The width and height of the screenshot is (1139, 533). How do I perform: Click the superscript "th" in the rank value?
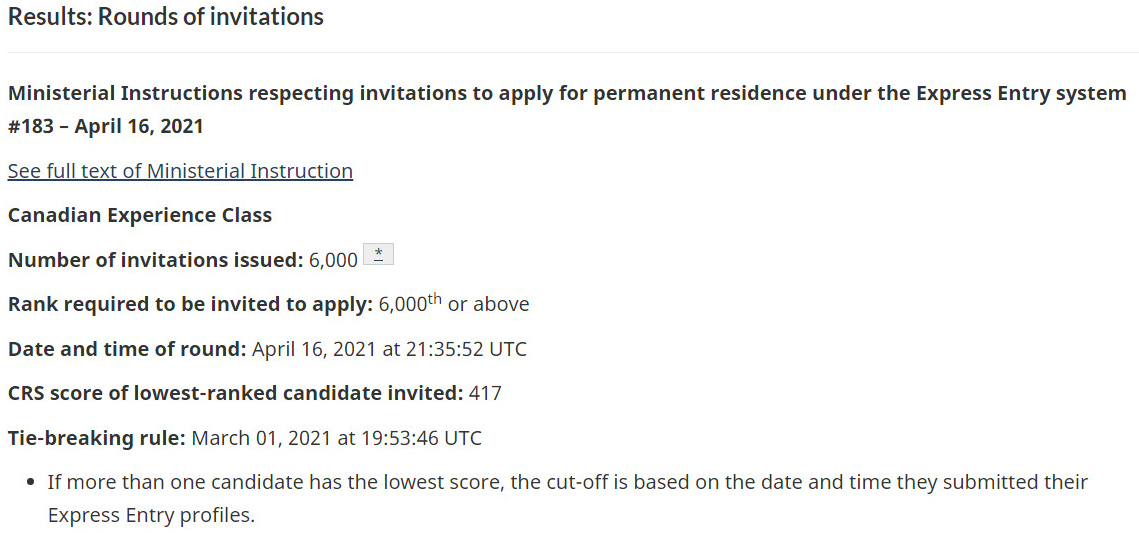coord(434,299)
